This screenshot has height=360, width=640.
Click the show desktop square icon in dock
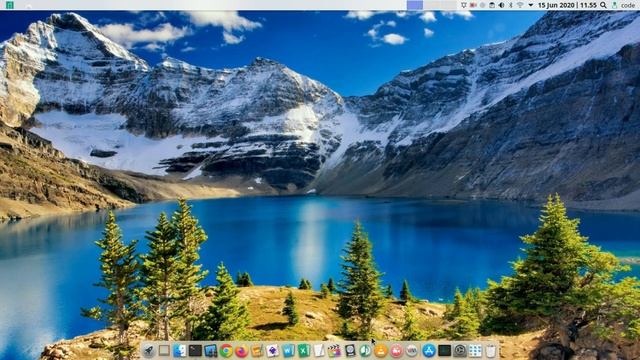tap(164, 350)
